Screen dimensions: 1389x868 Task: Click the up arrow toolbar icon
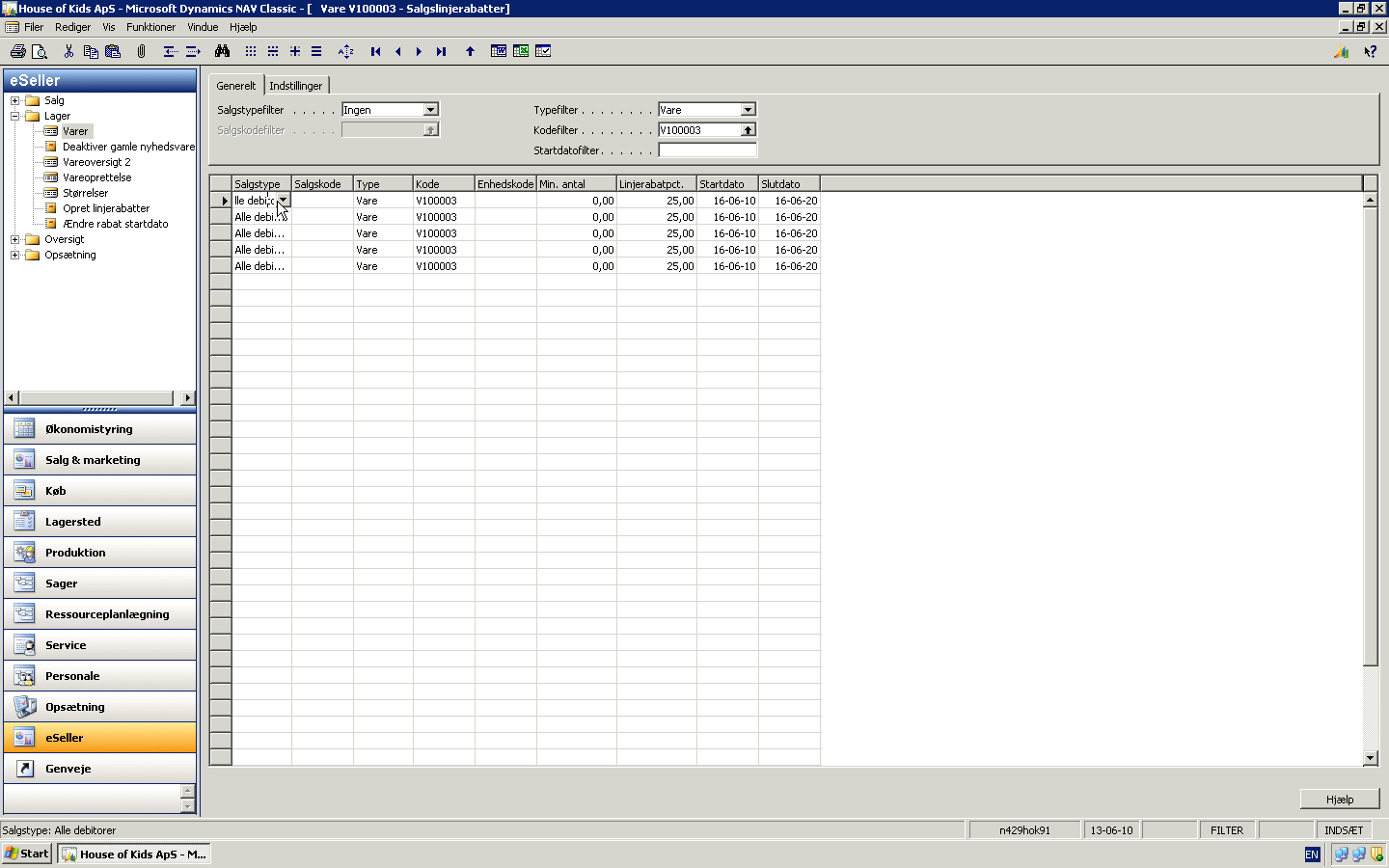click(471, 51)
